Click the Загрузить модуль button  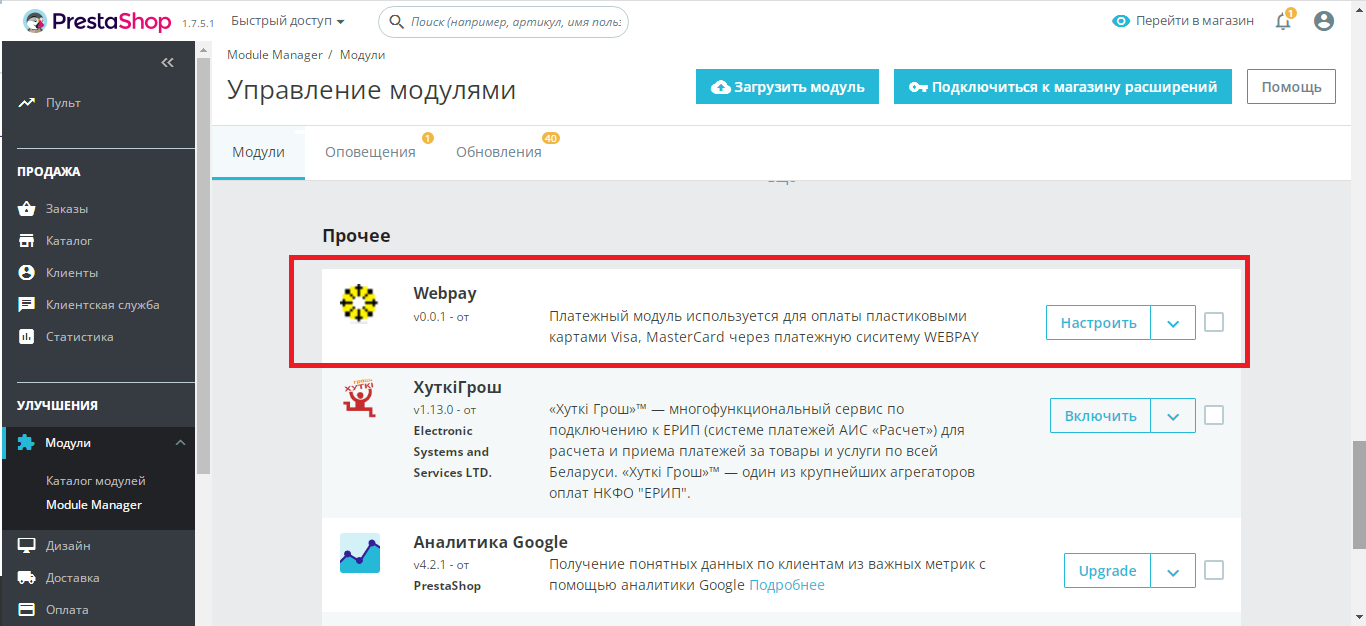coord(787,87)
